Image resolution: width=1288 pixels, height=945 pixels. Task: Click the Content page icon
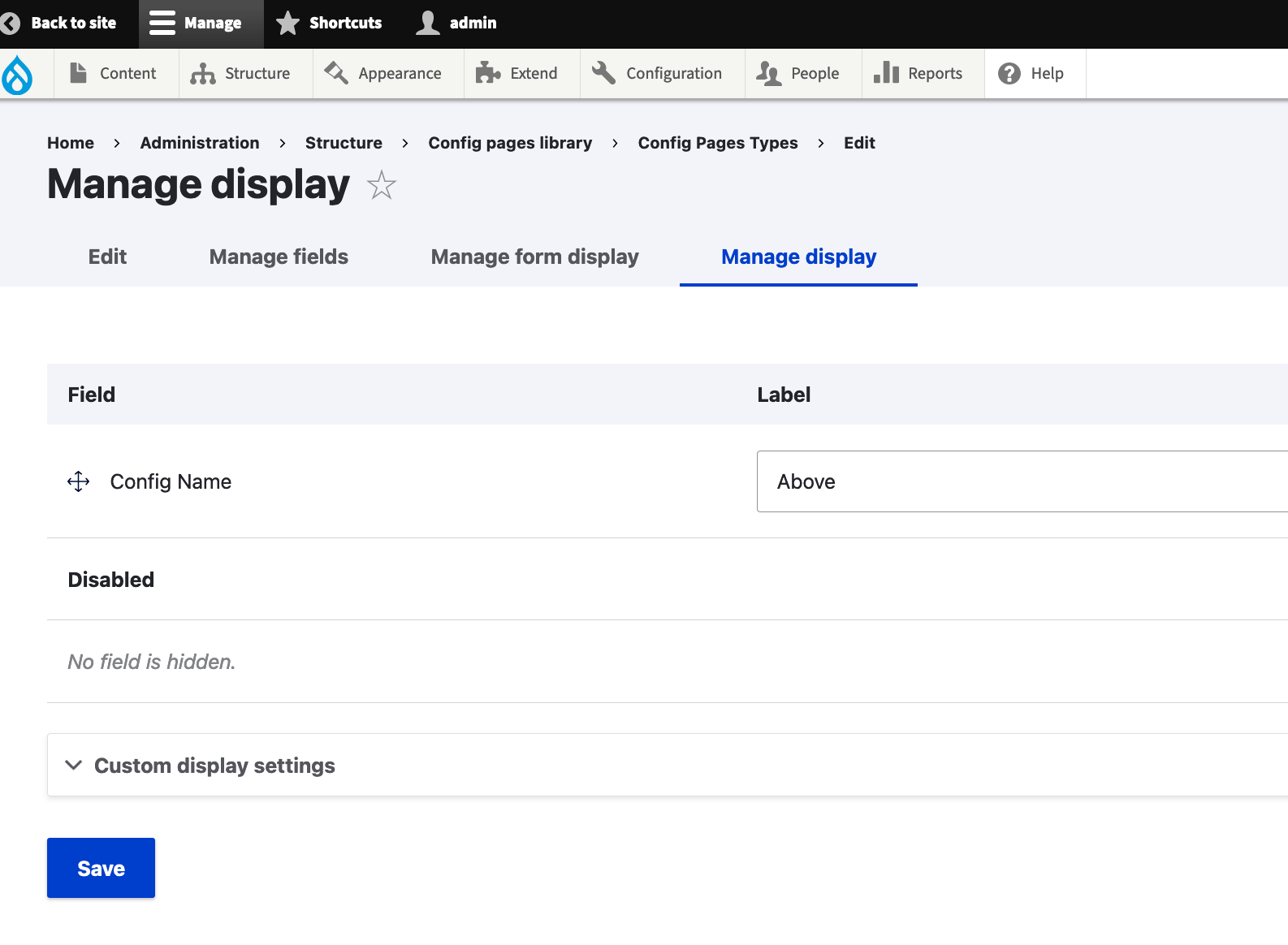(78, 73)
